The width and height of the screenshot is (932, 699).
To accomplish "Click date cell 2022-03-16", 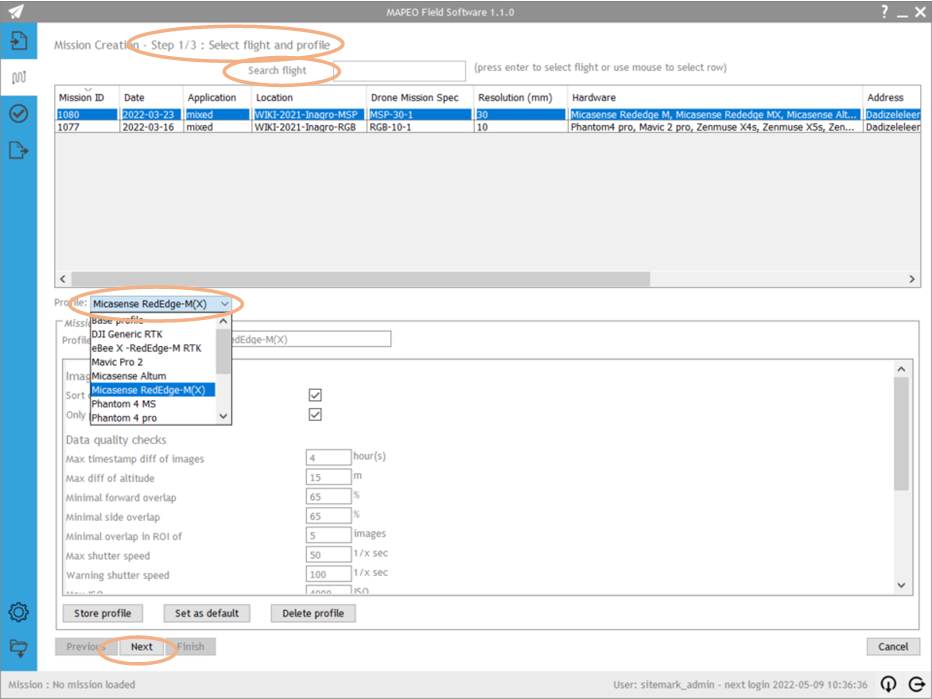I will [x=151, y=127].
